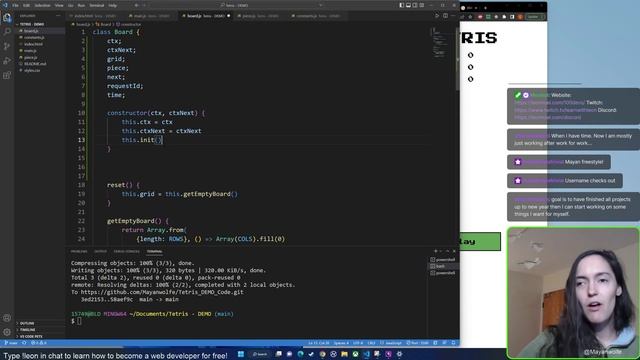
Task: Click the constructor breadcrumb
Action: point(129,24)
